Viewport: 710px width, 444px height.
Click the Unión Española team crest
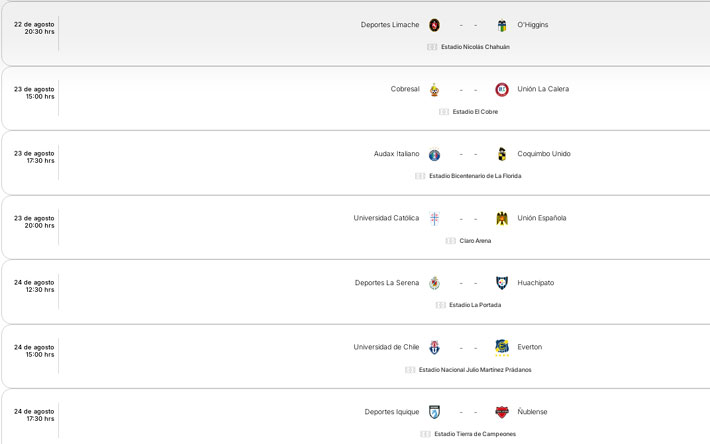pos(502,218)
